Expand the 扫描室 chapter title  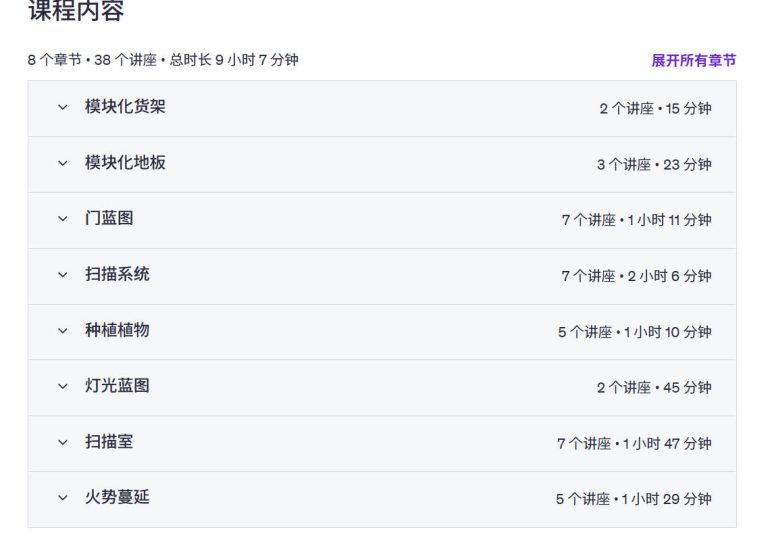(109, 442)
